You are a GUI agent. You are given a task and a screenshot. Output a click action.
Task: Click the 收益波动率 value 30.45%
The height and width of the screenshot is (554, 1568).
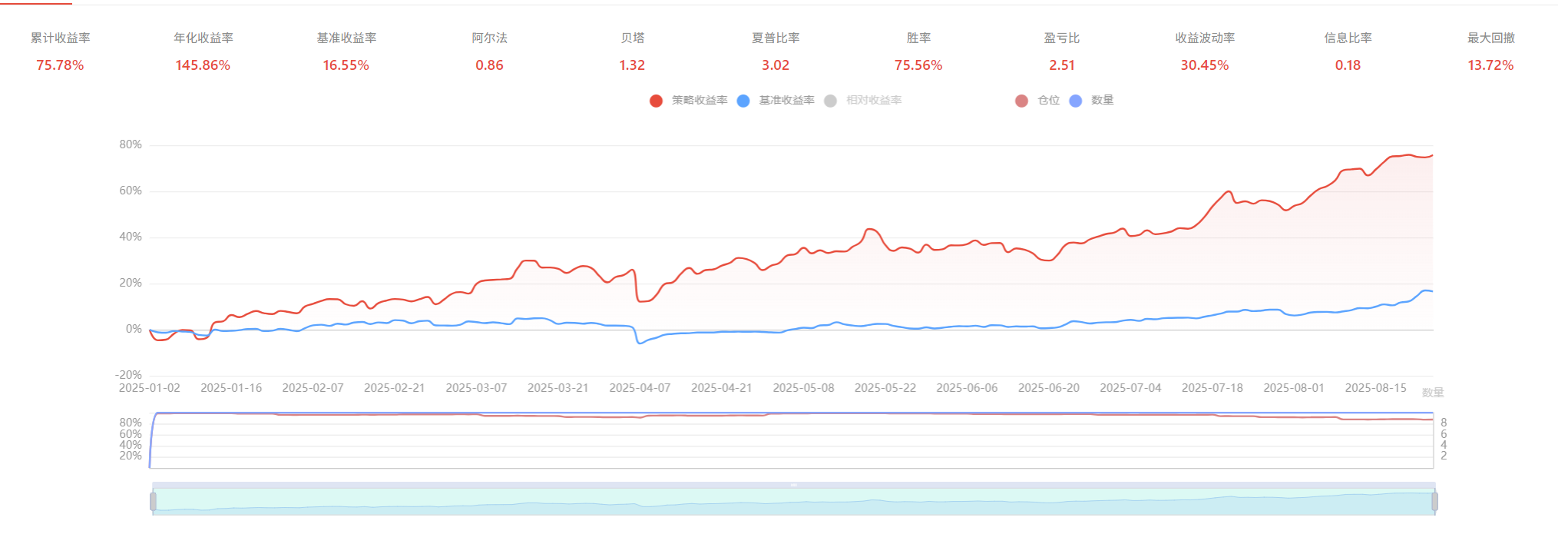[1204, 65]
